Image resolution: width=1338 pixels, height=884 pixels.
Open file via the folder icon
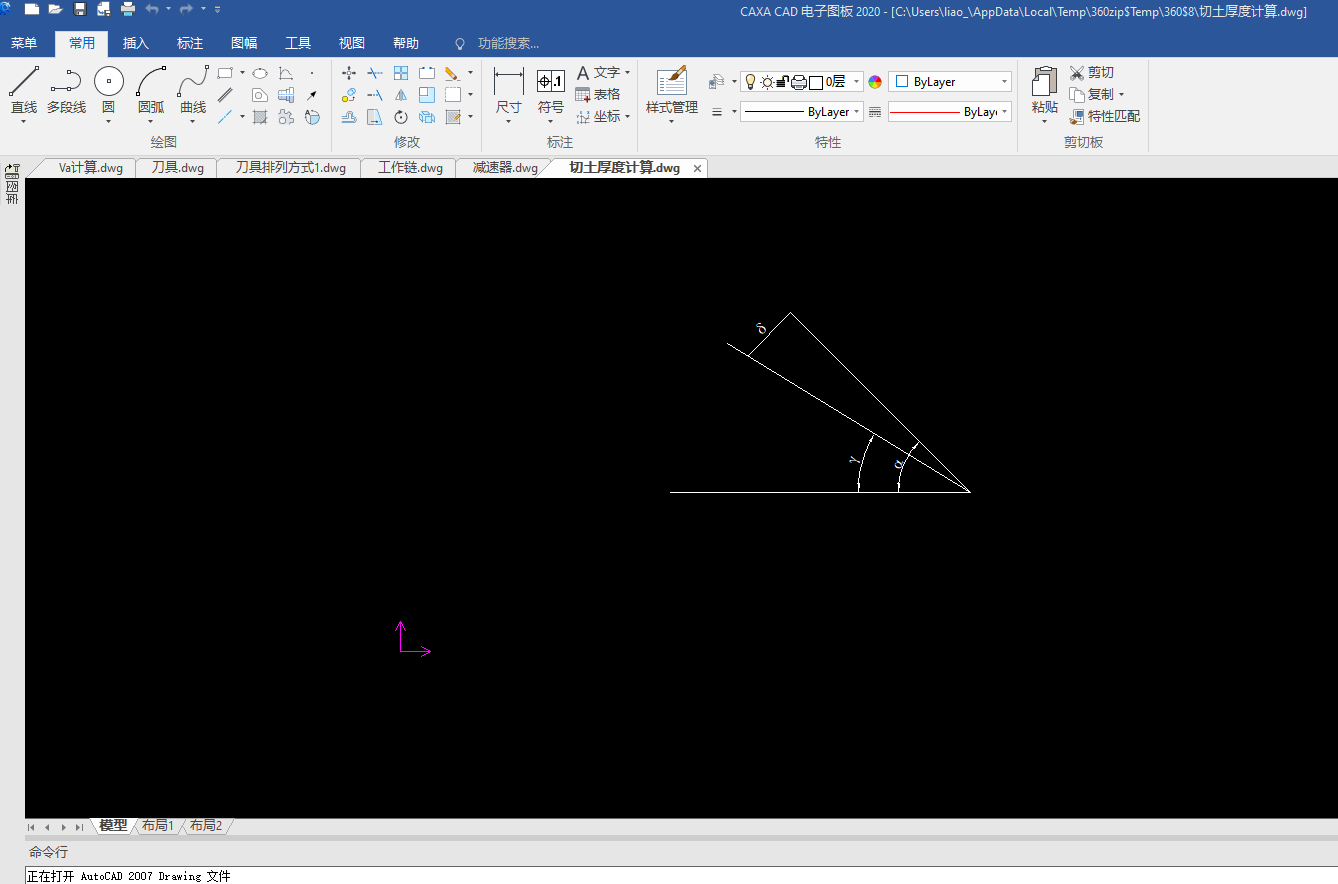click(x=55, y=9)
